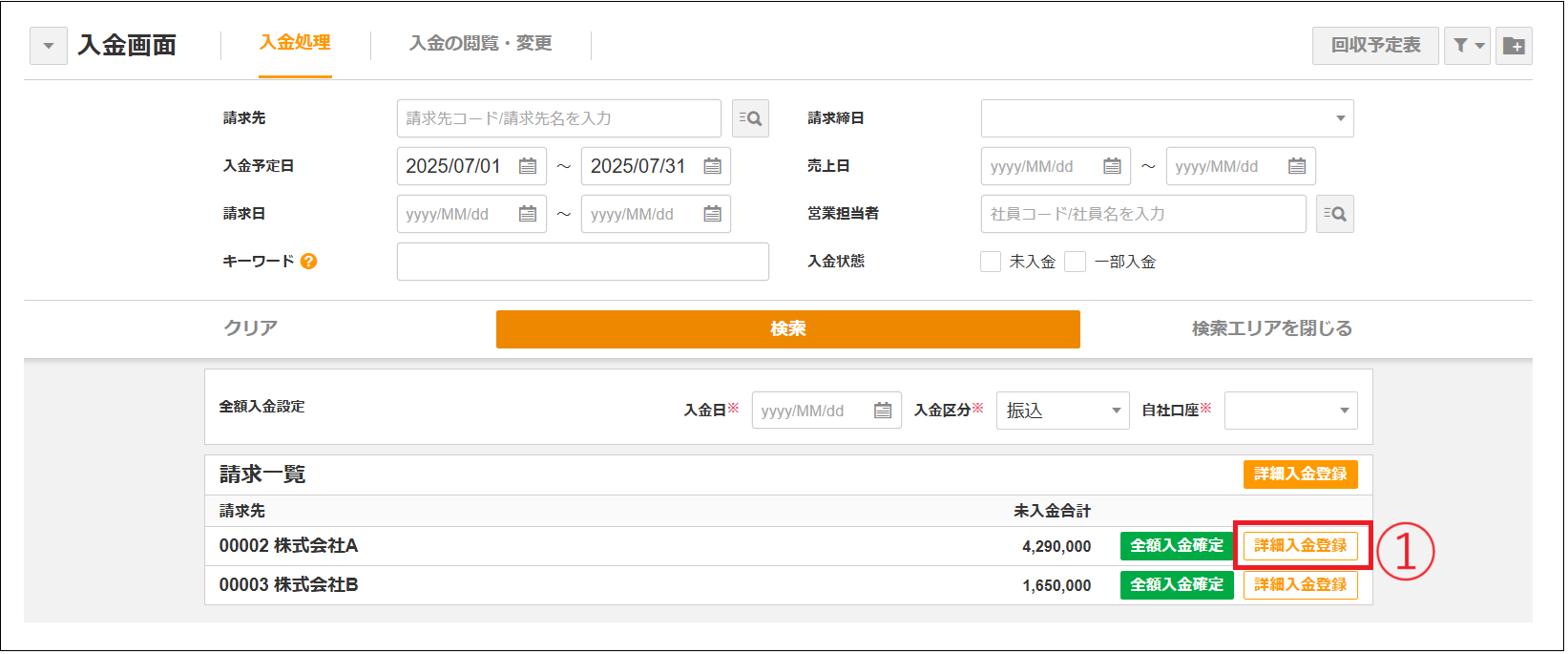
Task: Check the 一部入金 checkbox
Action: click(x=1076, y=262)
